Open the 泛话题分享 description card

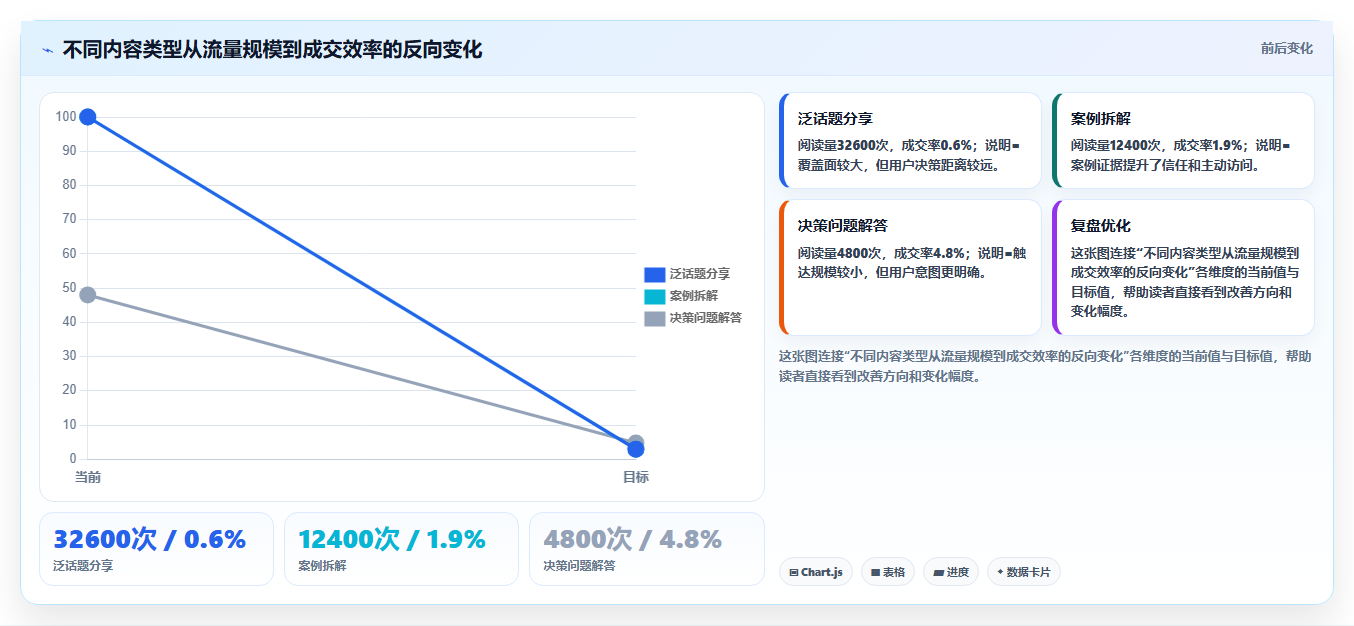910,141
